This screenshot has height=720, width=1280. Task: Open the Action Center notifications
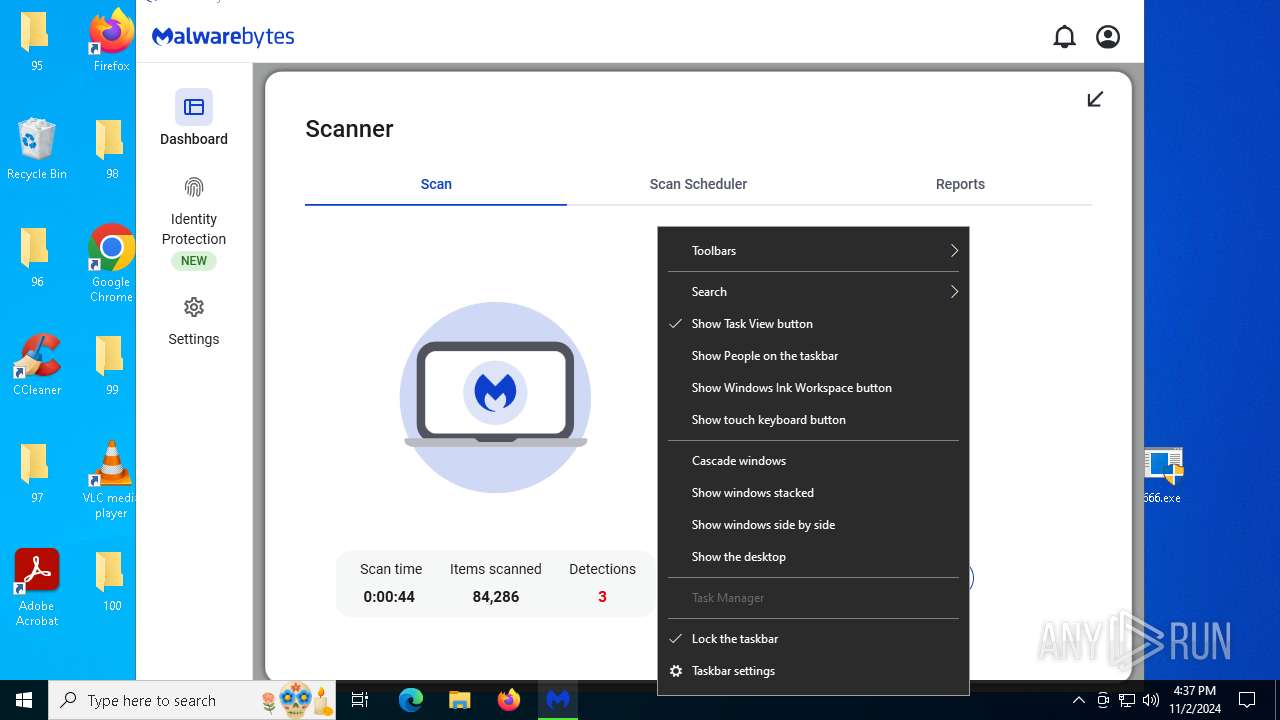pos(1247,700)
